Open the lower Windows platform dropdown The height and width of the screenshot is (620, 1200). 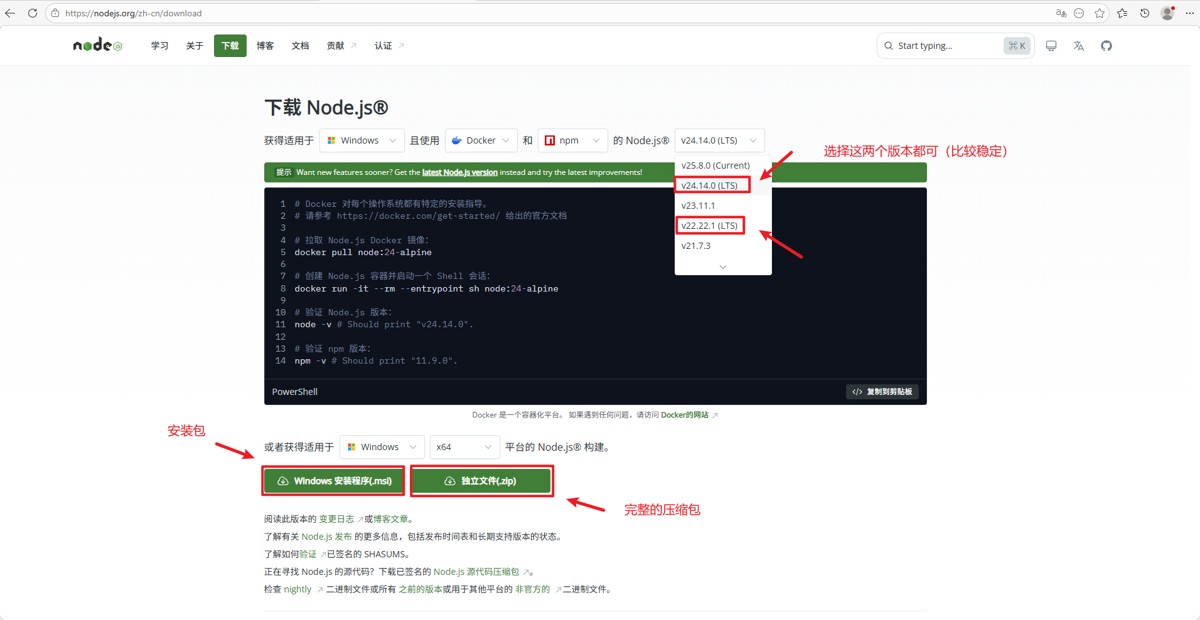coord(381,447)
